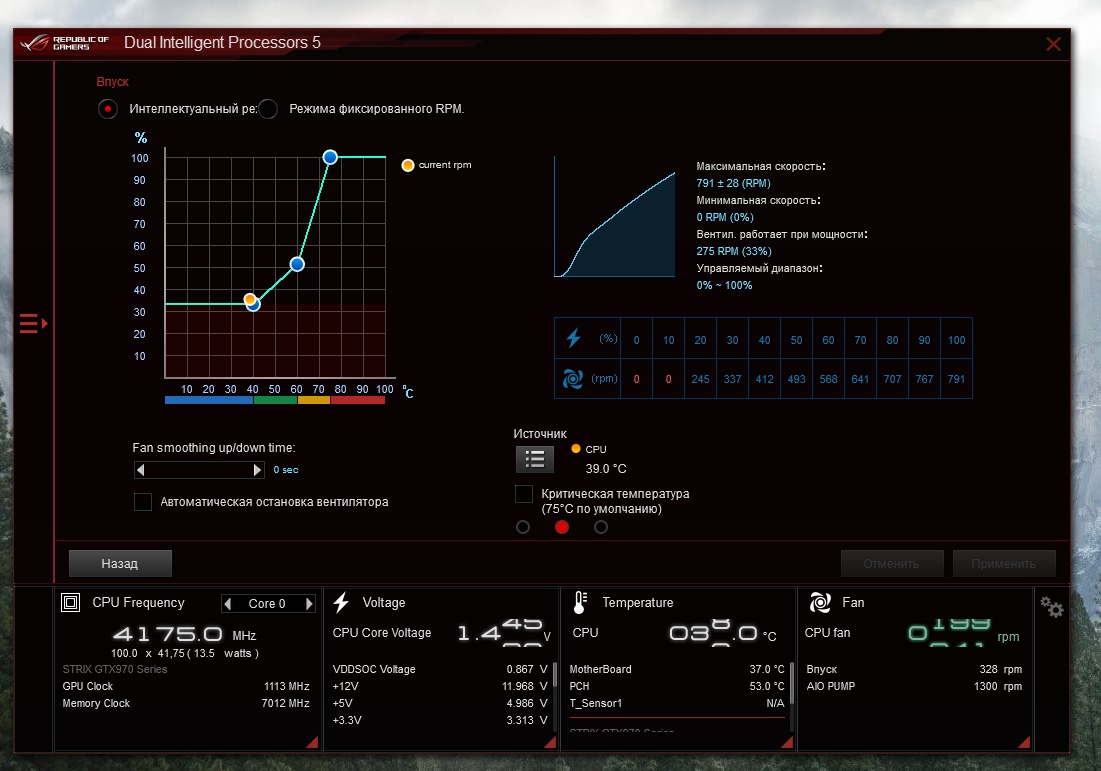The width and height of the screenshot is (1101, 771).
Task: Increase fan smoothing time with right arrow
Action: [257, 470]
